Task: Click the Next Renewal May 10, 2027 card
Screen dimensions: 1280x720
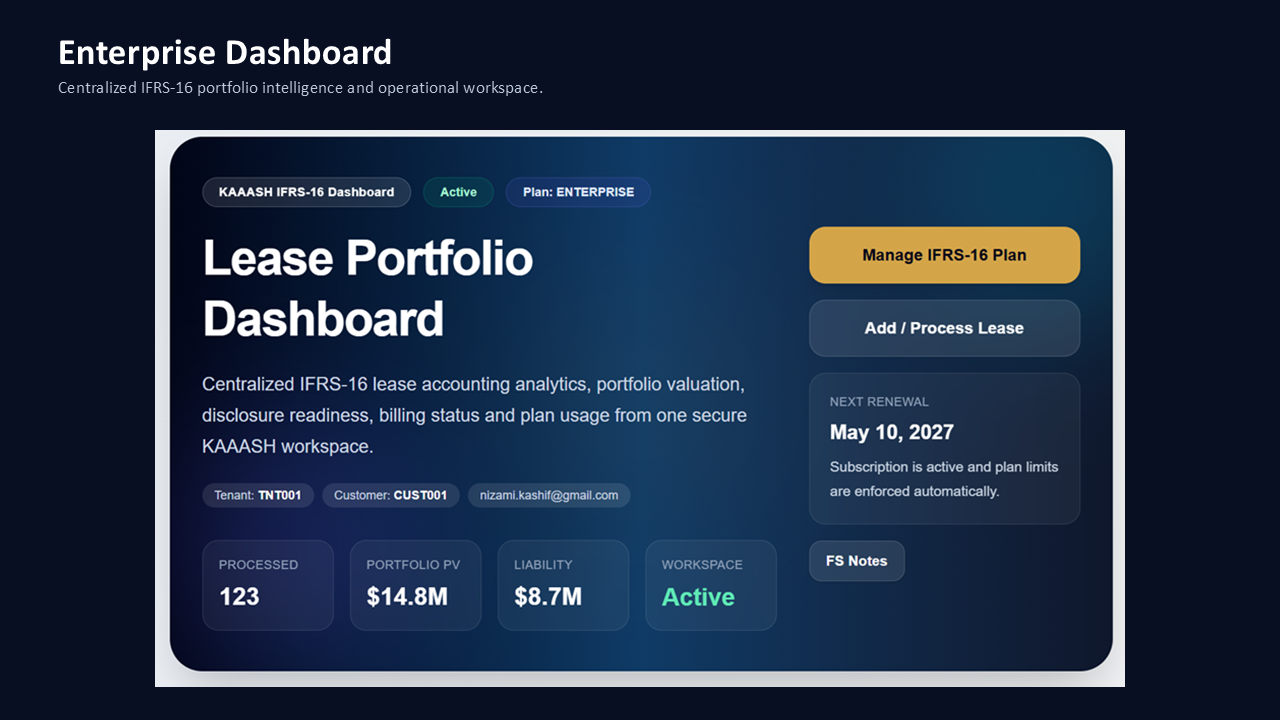Action: (x=944, y=448)
